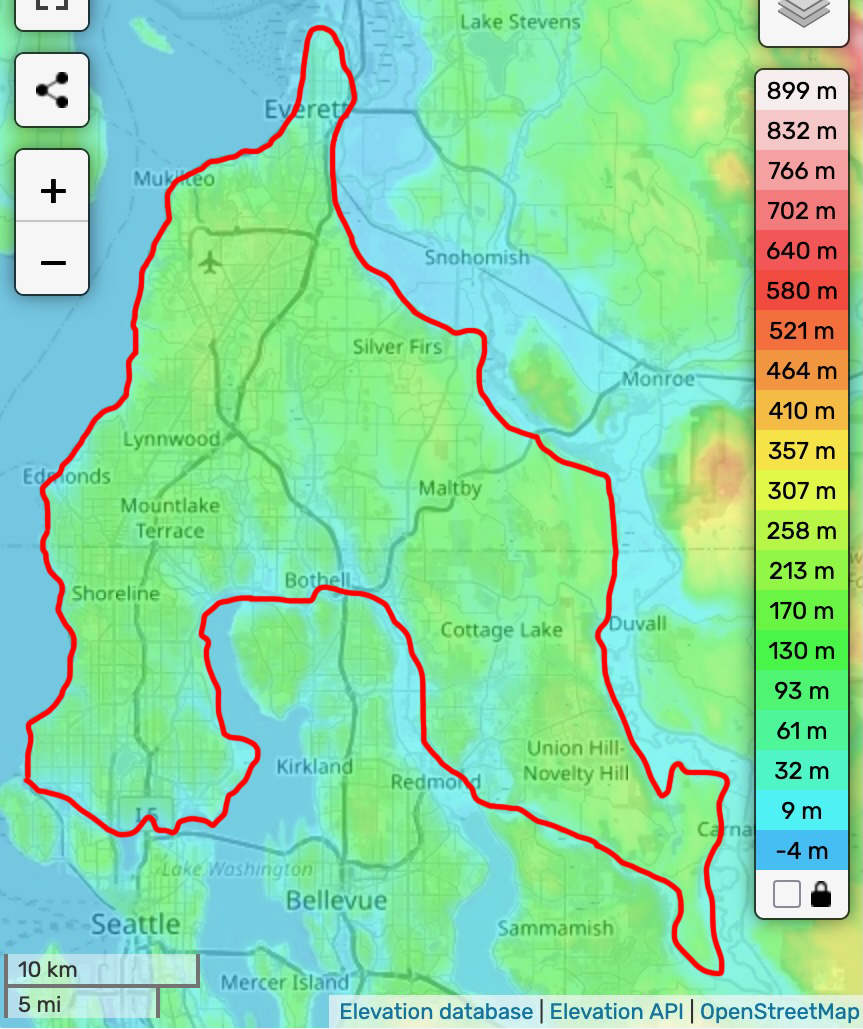Screen dimensions: 863x1029
Task: Choose the -4 m blue legend swatch
Action: pyautogui.click(x=802, y=851)
